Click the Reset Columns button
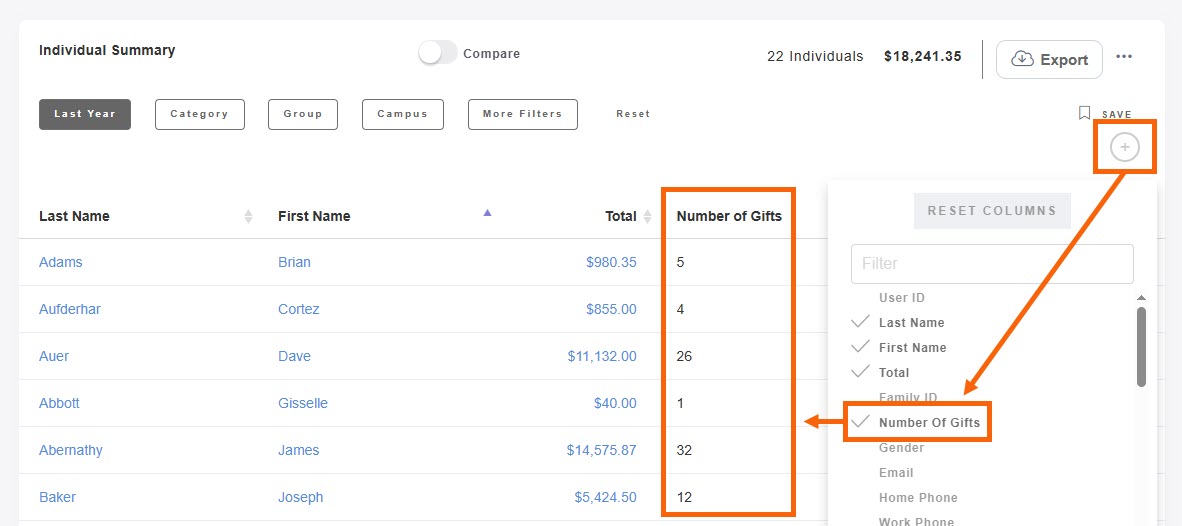The width and height of the screenshot is (1182, 526). coord(991,211)
